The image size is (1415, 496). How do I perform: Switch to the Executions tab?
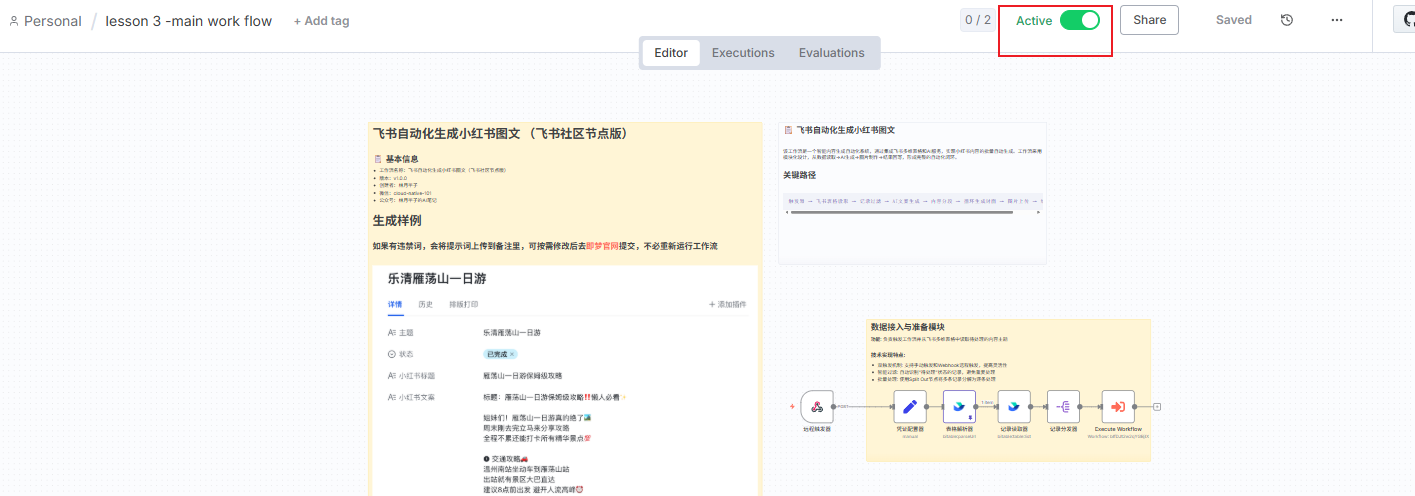click(743, 53)
